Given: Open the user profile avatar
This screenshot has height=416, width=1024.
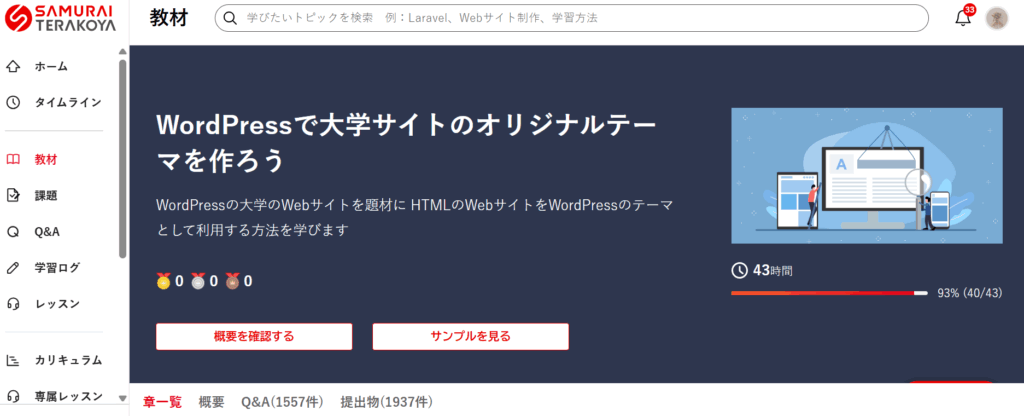Looking at the screenshot, I should tap(997, 18).
